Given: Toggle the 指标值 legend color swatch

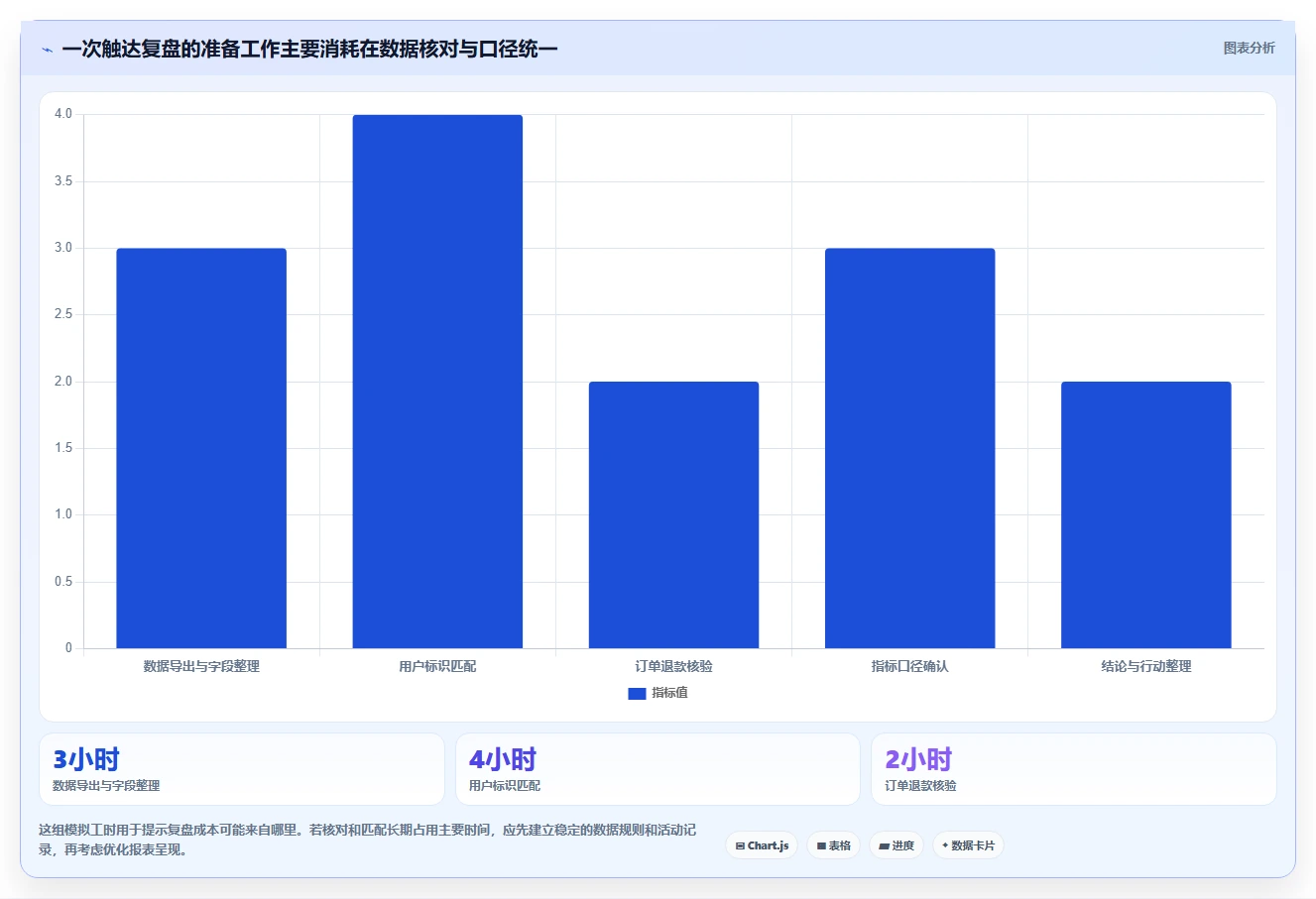Looking at the screenshot, I should [637, 694].
